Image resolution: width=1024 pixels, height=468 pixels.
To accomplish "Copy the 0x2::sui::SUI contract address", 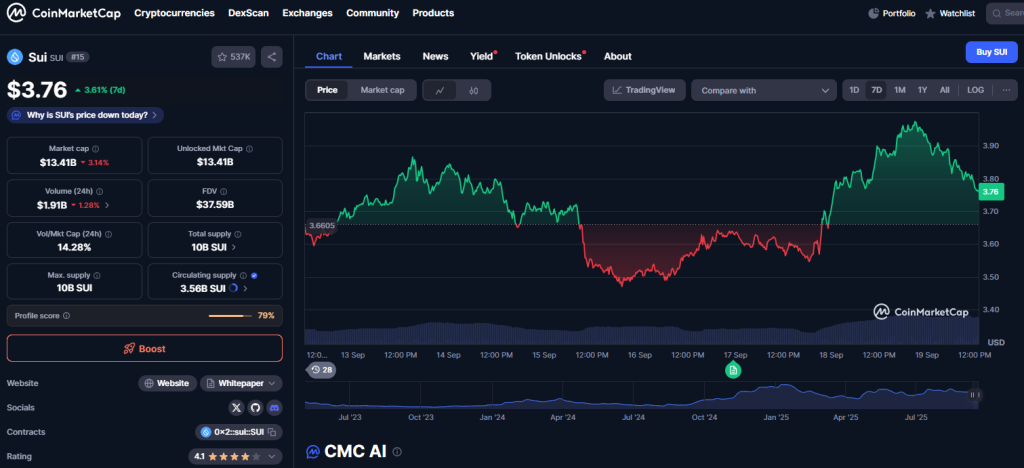I will [271, 432].
